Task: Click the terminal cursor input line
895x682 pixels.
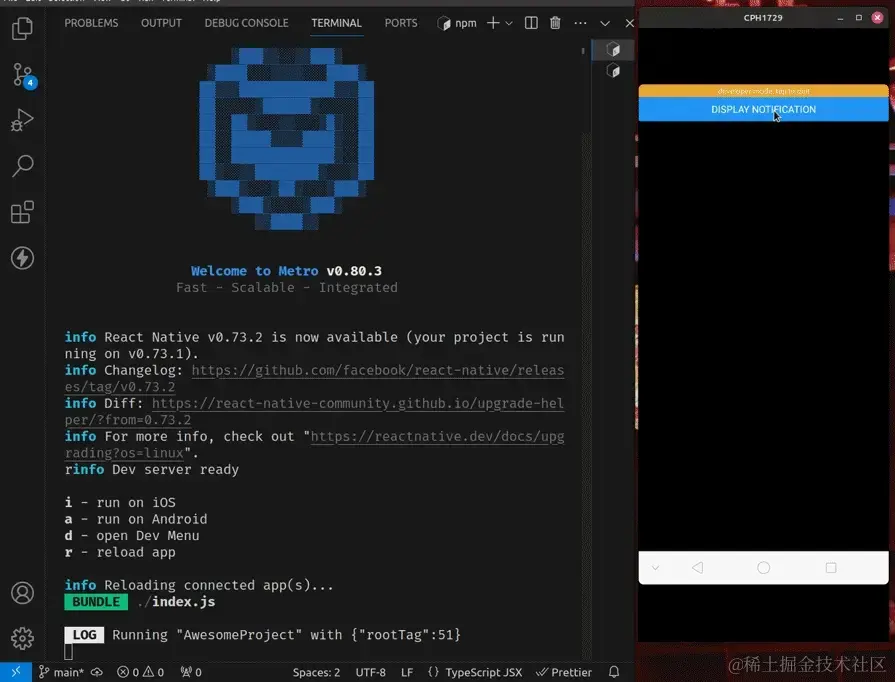Action: tap(68, 652)
